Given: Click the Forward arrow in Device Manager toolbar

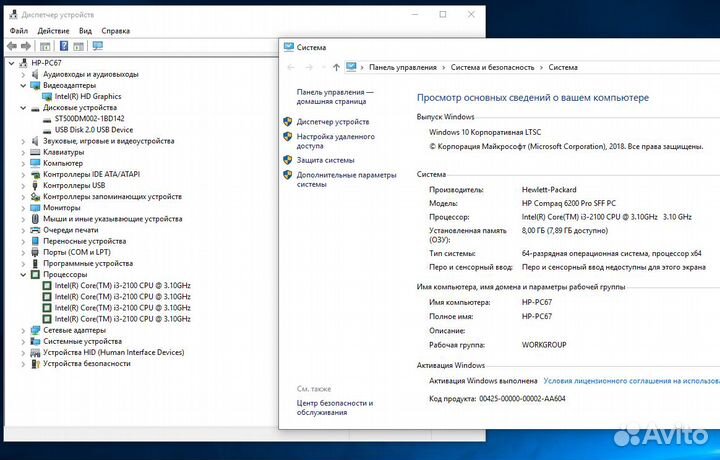Looking at the screenshot, I should (26, 46).
